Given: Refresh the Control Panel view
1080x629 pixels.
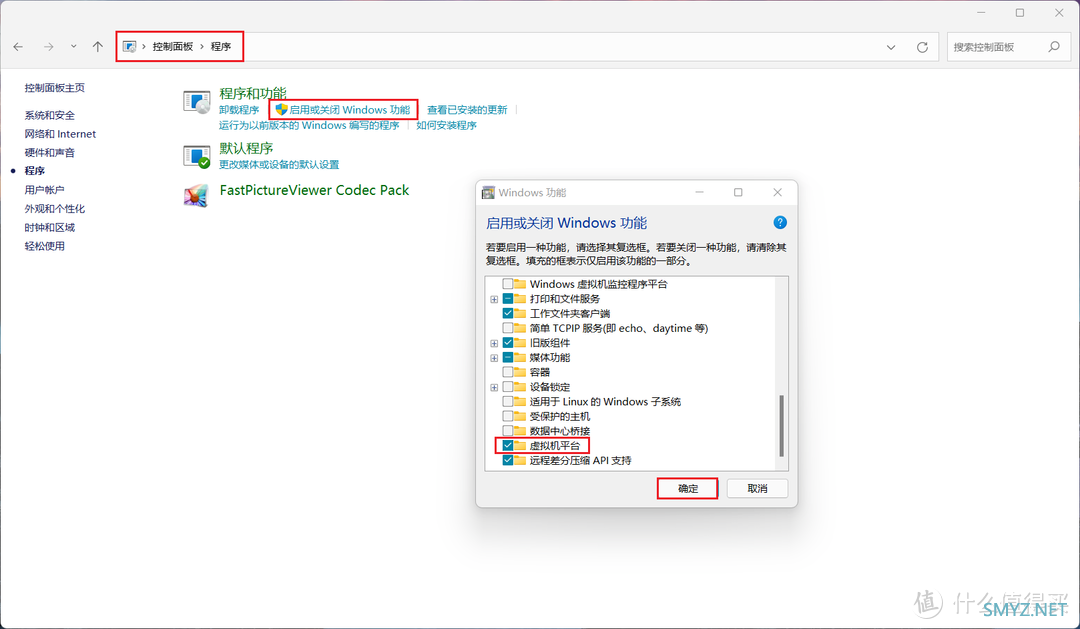Looking at the screenshot, I should pos(922,48).
